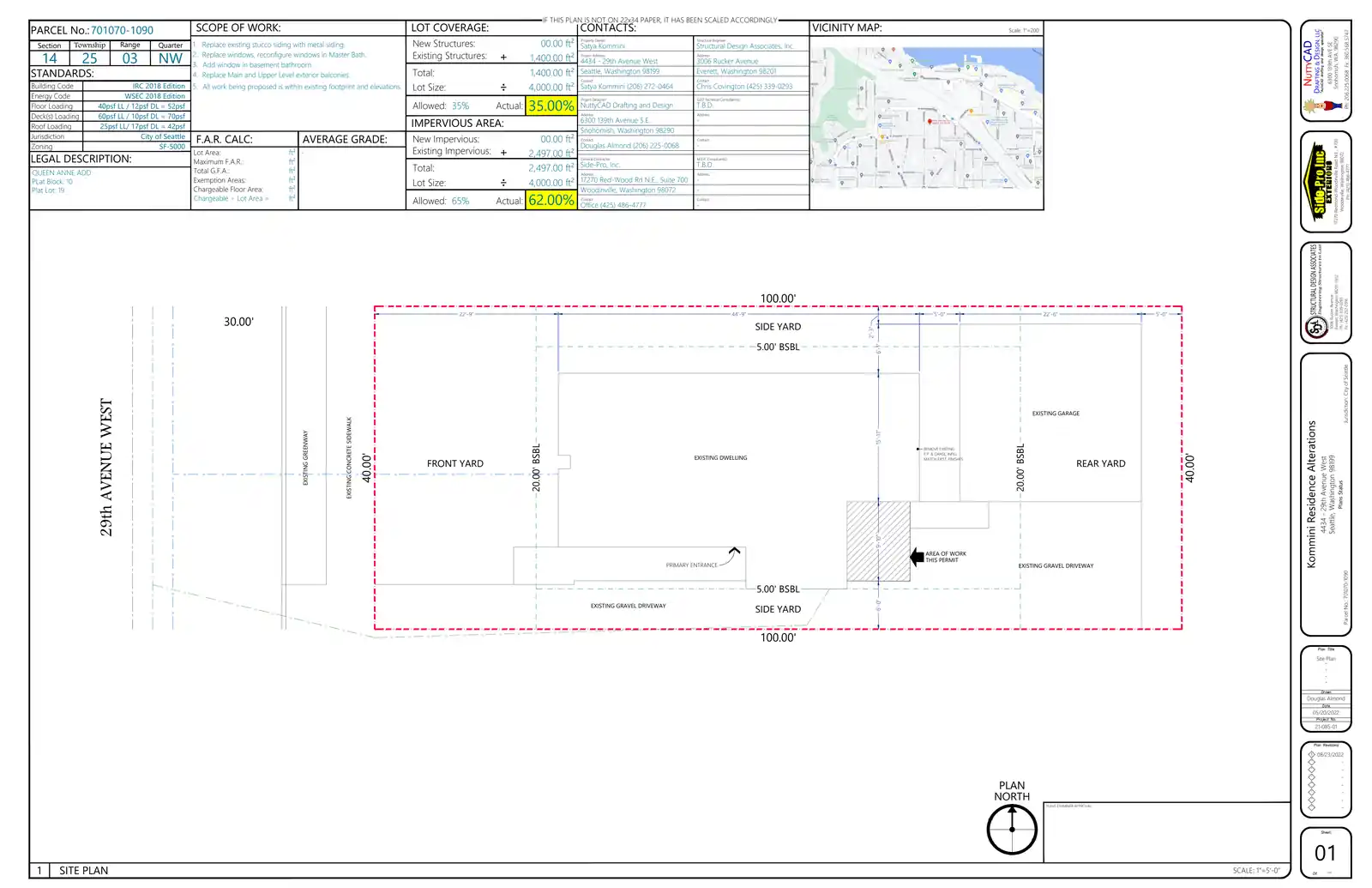The image size is (1372, 888).
Task: Click the Chris Covington contact entry
Action: coord(744,87)
